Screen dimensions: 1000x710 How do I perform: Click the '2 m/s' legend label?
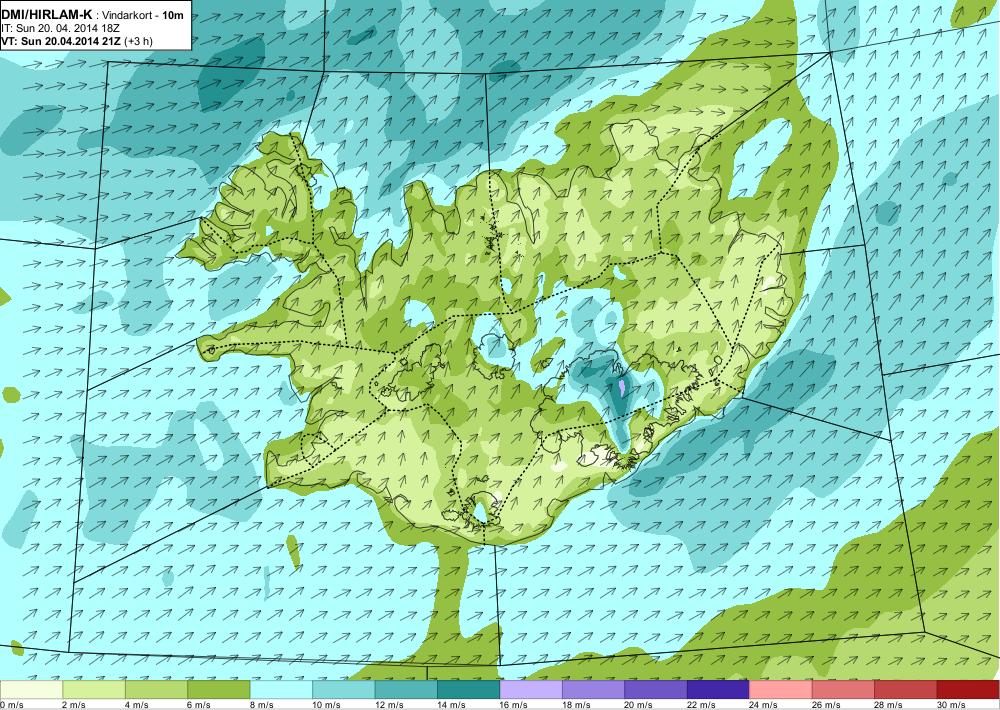pos(74,705)
